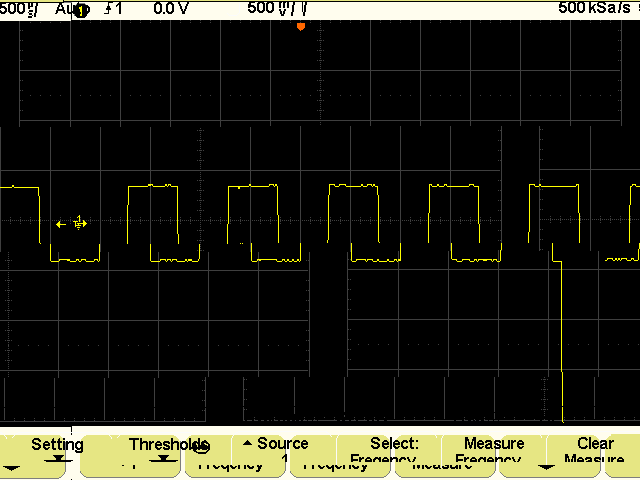640x480 pixels.
Task: Select the yellow channel 1 badge
Action: coord(82,11)
